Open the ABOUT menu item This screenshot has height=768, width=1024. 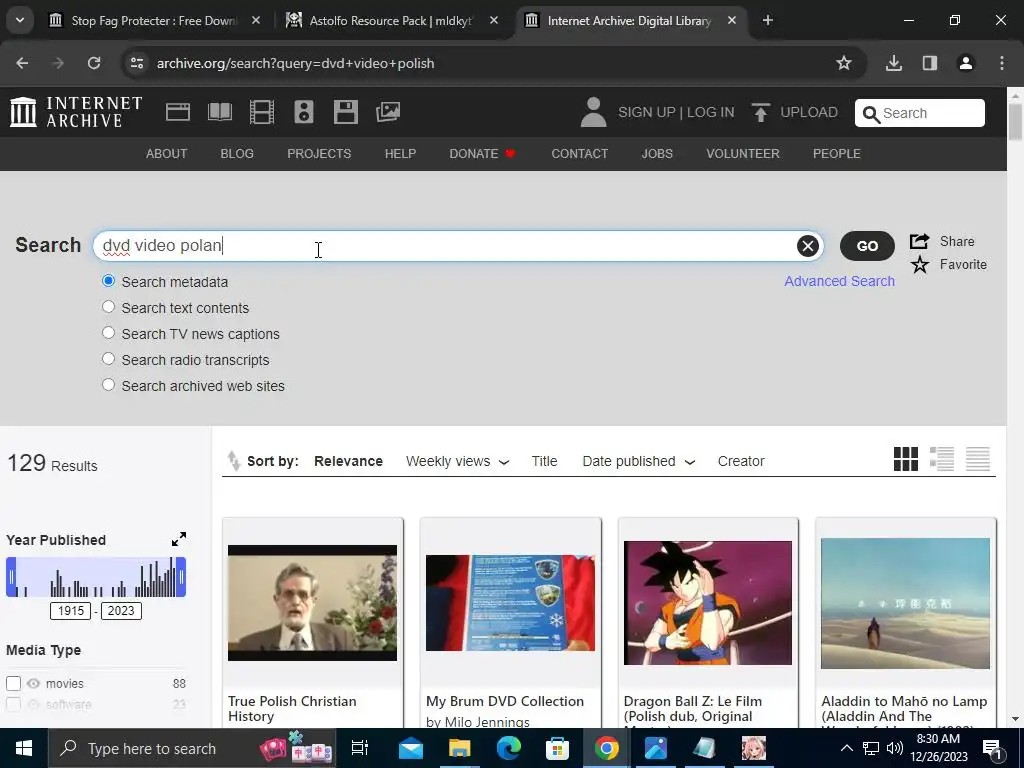tap(167, 153)
